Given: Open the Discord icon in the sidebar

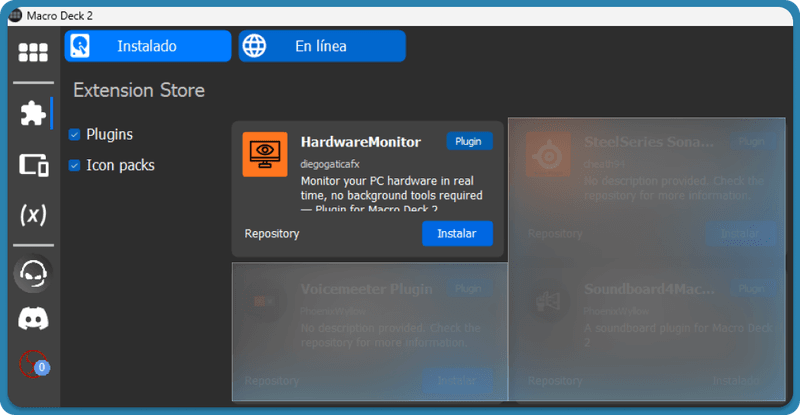Looking at the screenshot, I should coord(33,319).
